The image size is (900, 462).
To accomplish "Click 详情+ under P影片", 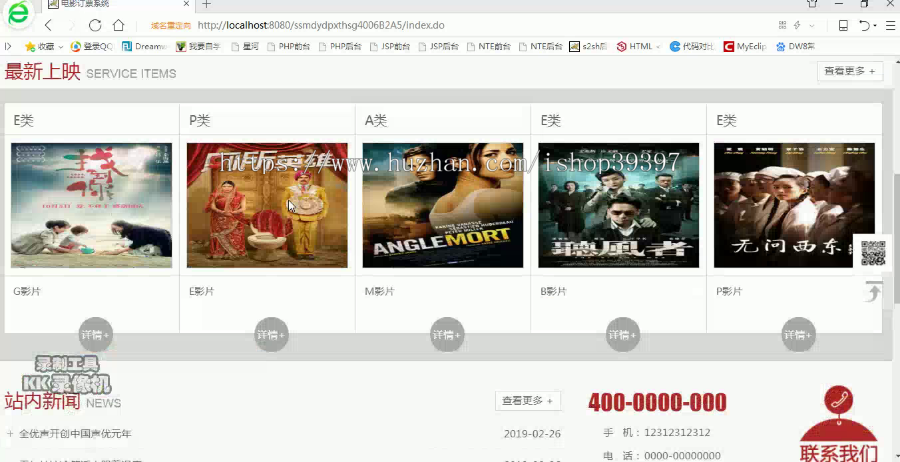I will 798,335.
